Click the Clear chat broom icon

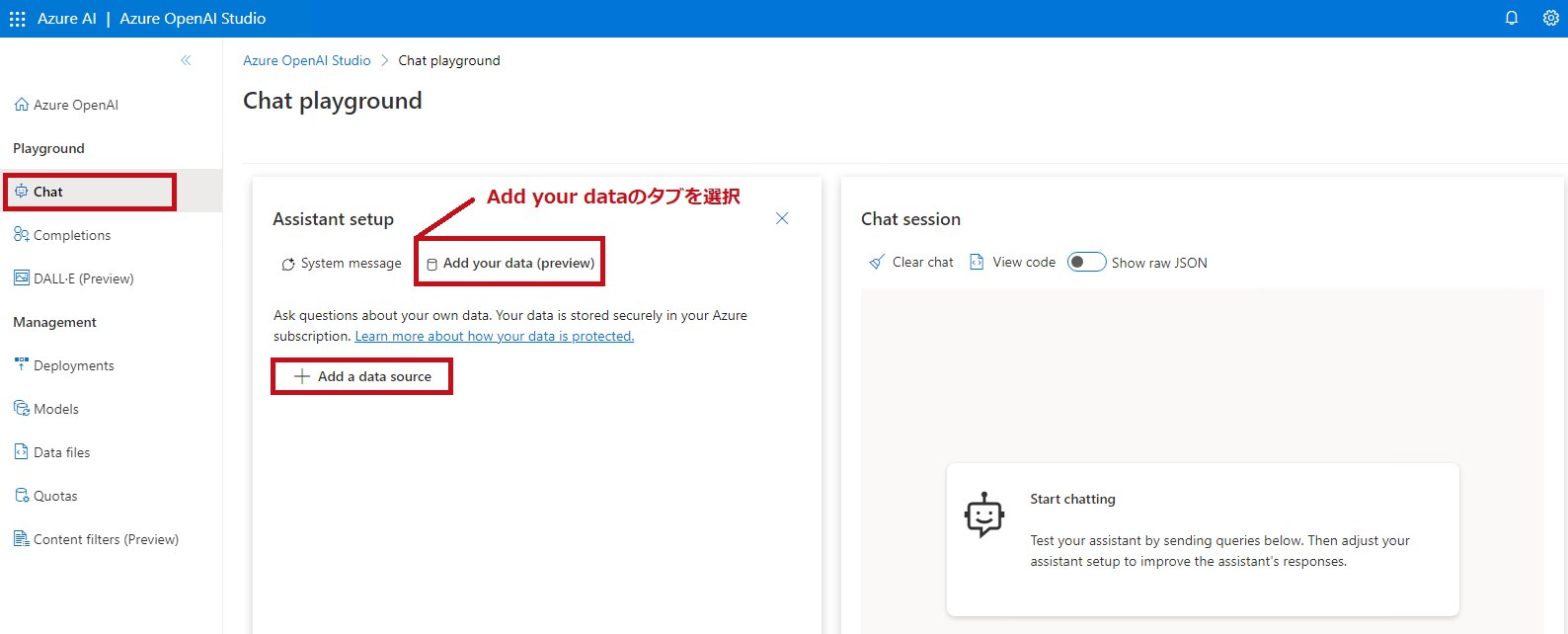point(877,262)
